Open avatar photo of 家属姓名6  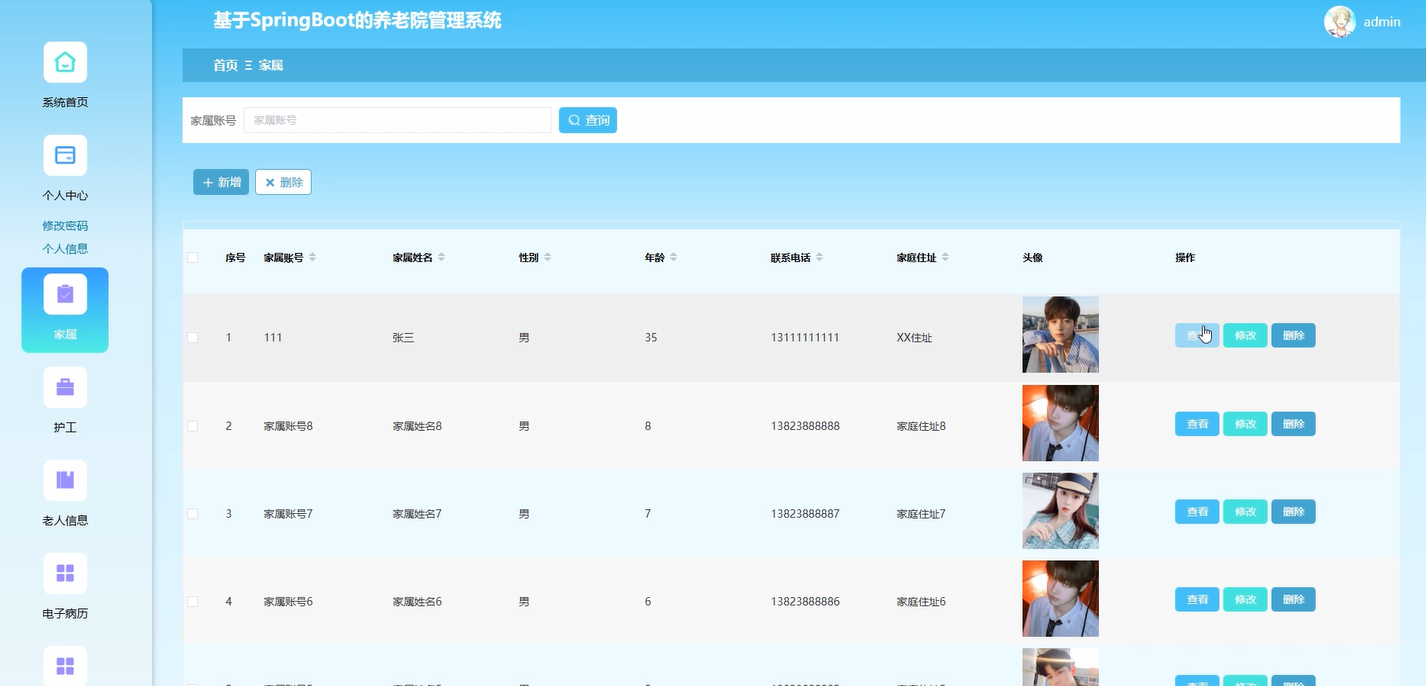tap(1060, 599)
